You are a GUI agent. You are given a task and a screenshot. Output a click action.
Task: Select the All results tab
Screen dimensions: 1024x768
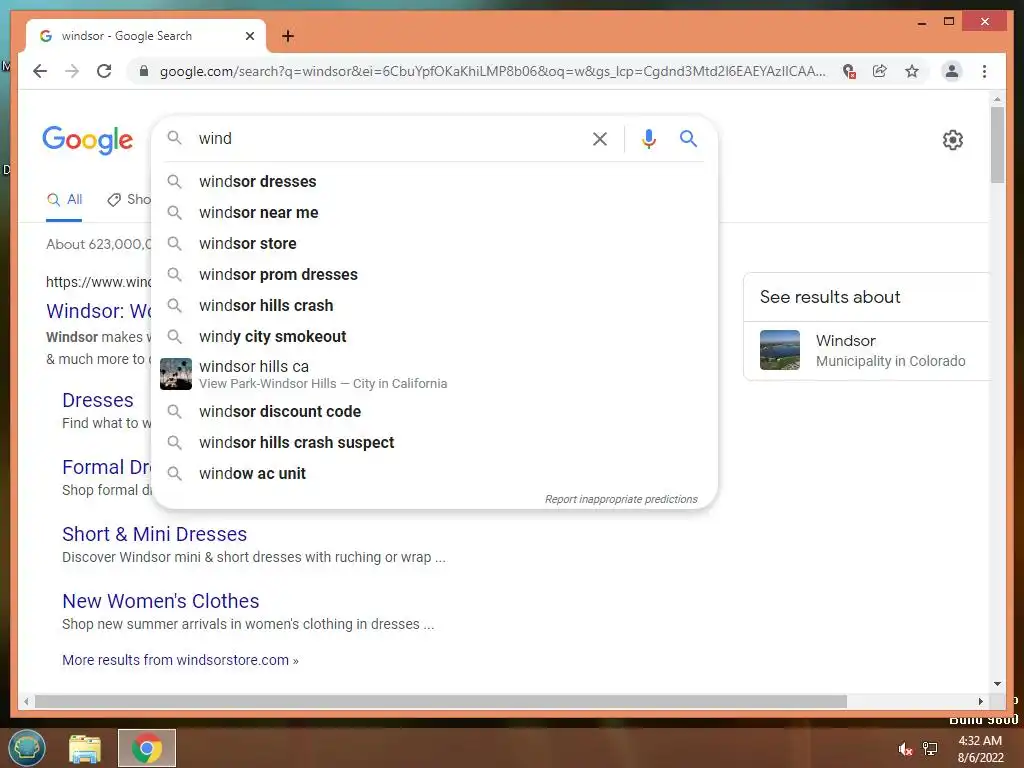click(x=64, y=200)
